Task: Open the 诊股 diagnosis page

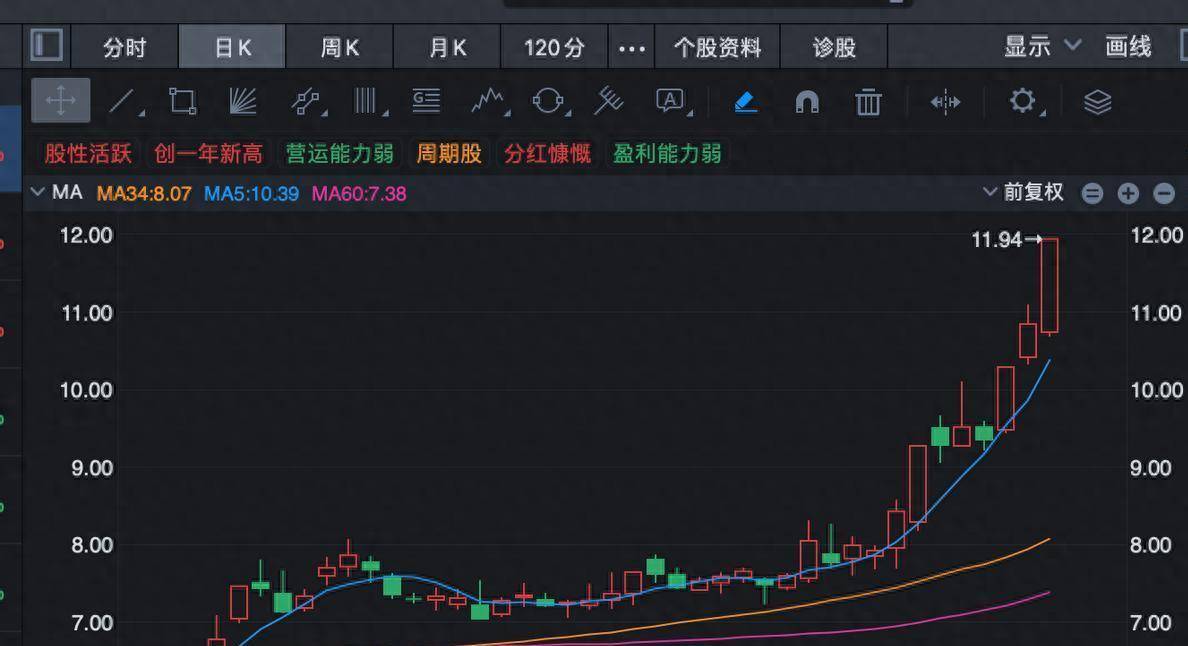Action: click(834, 48)
